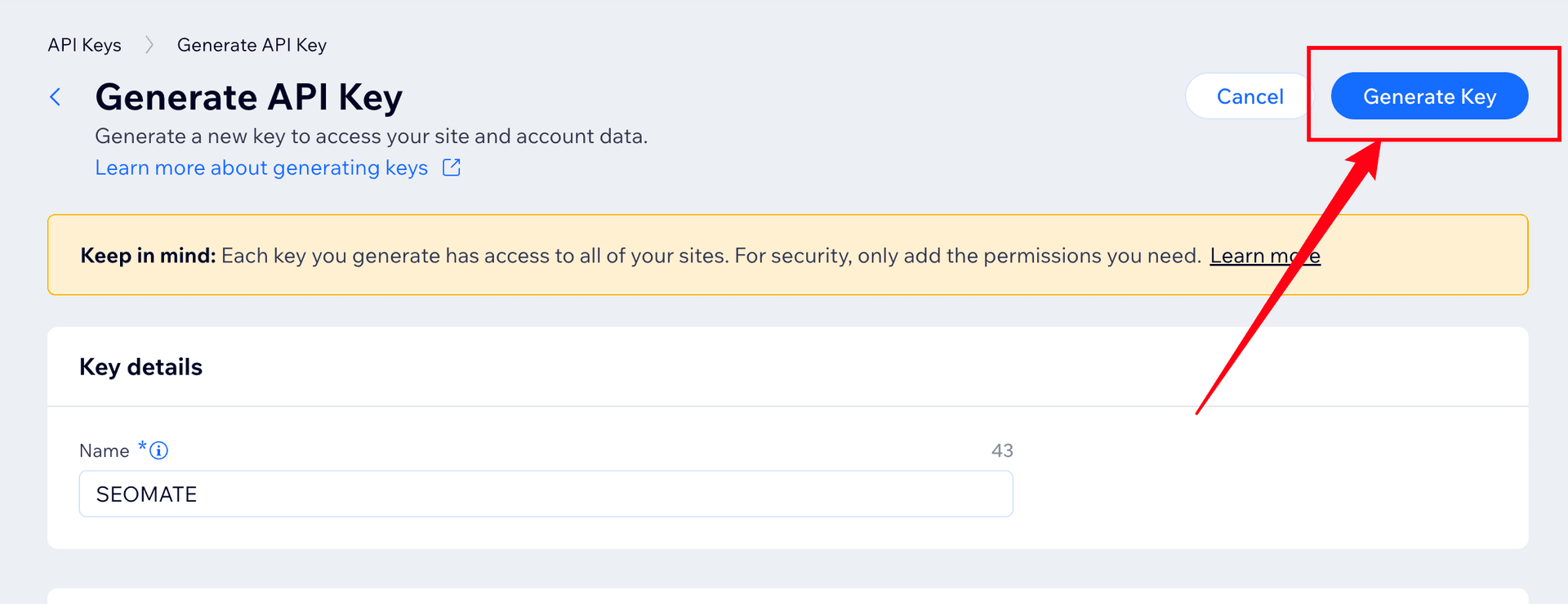Click the bold Keep in mind text
Screen dimensions: 1568x604
coord(148,256)
